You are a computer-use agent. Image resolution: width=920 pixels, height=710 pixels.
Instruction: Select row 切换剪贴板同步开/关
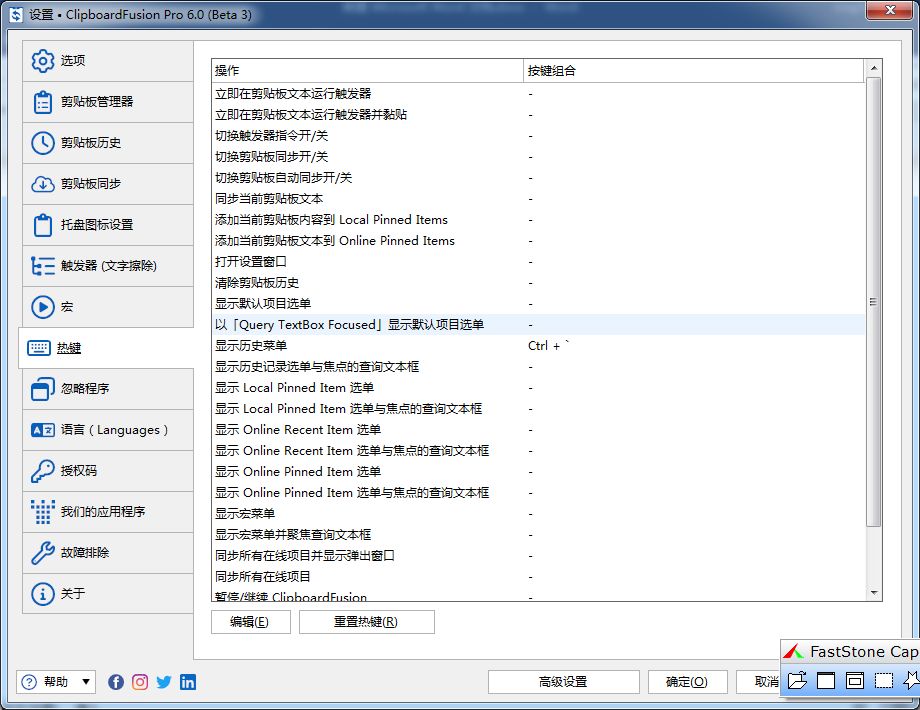coord(538,157)
